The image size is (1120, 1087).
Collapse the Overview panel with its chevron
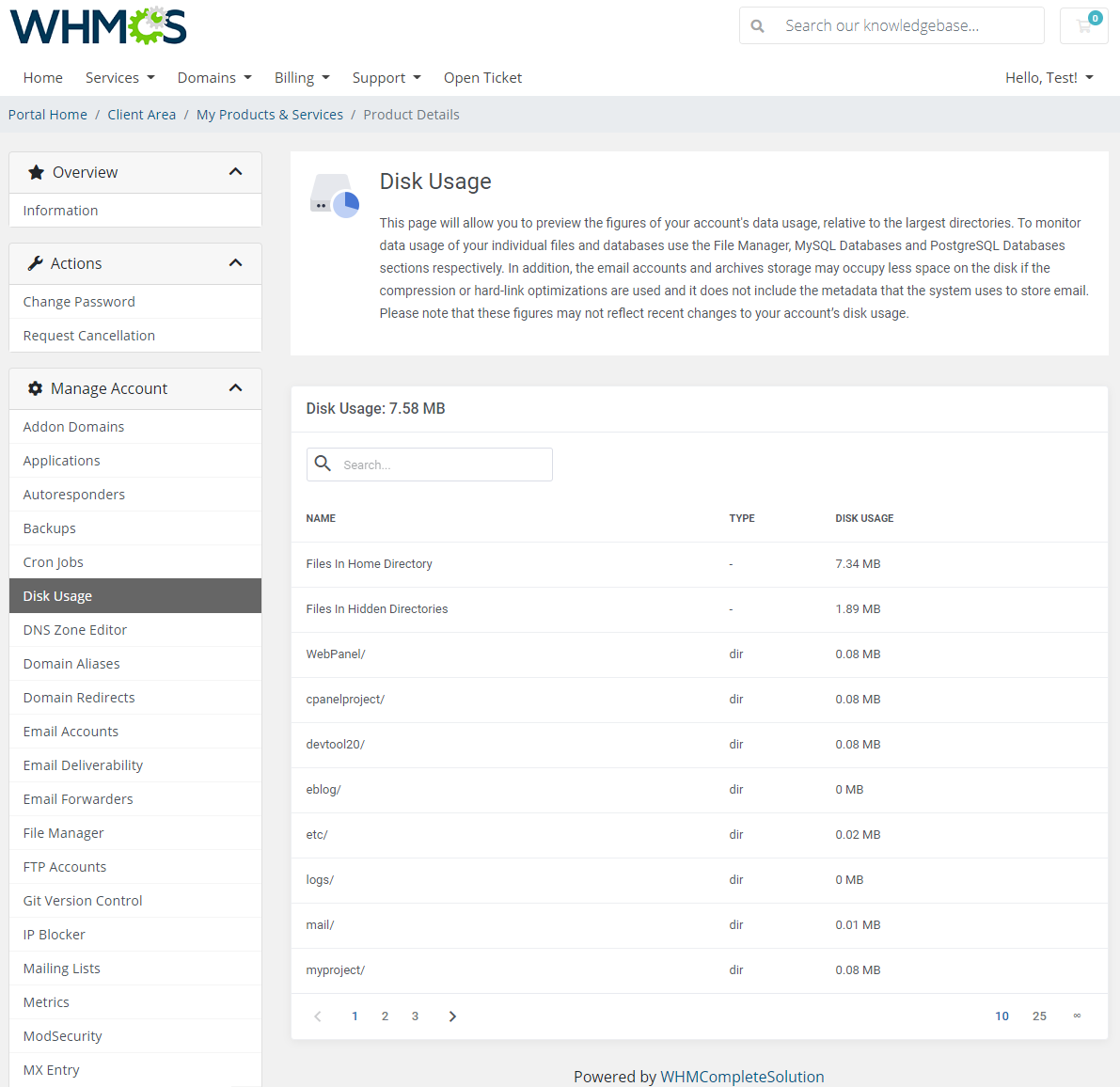click(236, 171)
